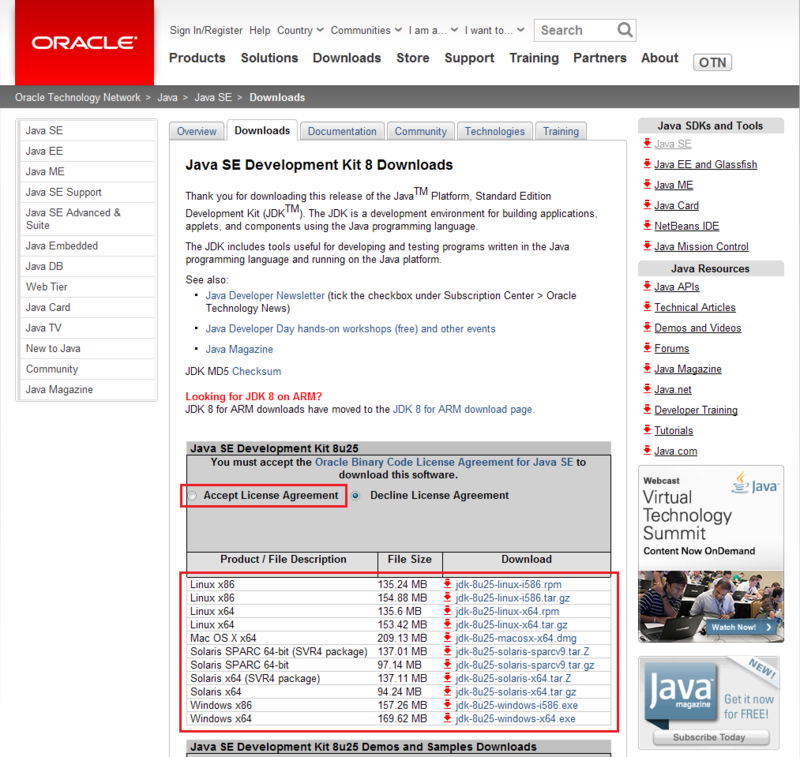Open JDK 8 for ARM download page link
This screenshot has height=757, width=800.
coord(463,409)
